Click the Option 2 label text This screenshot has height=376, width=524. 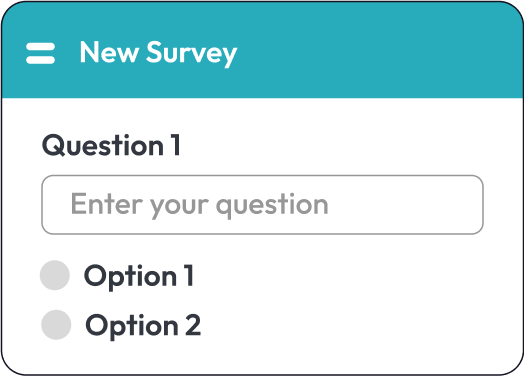[143, 326]
